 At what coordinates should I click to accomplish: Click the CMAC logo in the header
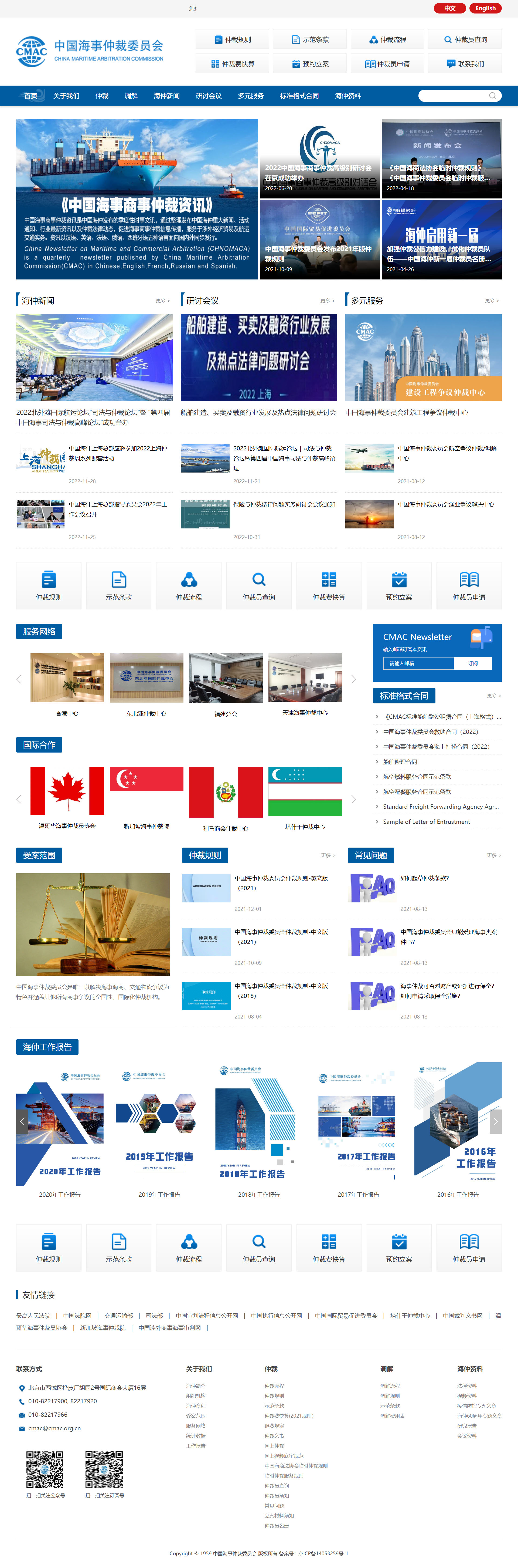90,51
